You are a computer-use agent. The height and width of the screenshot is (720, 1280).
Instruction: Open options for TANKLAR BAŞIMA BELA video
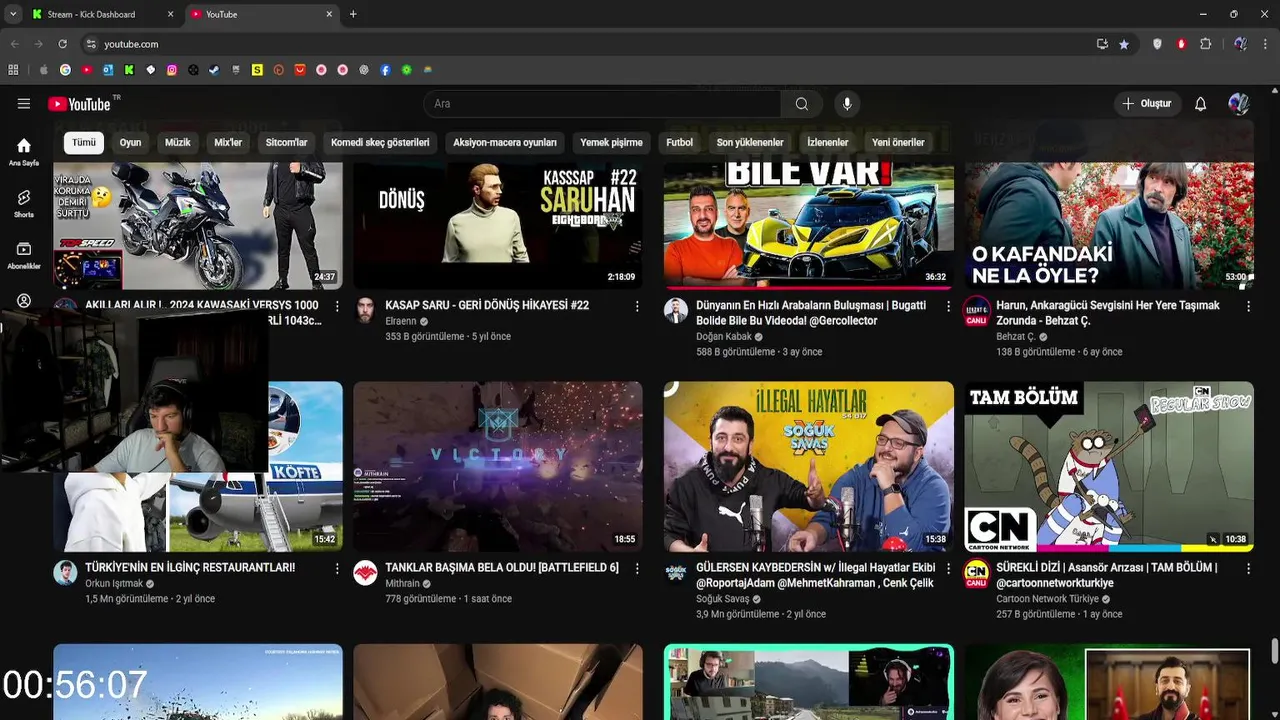point(637,568)
